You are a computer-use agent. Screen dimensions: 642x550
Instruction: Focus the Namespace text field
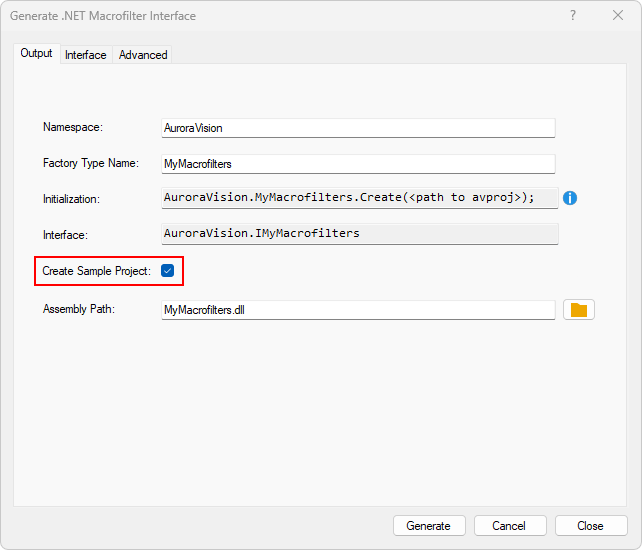[x=357, y=128]
